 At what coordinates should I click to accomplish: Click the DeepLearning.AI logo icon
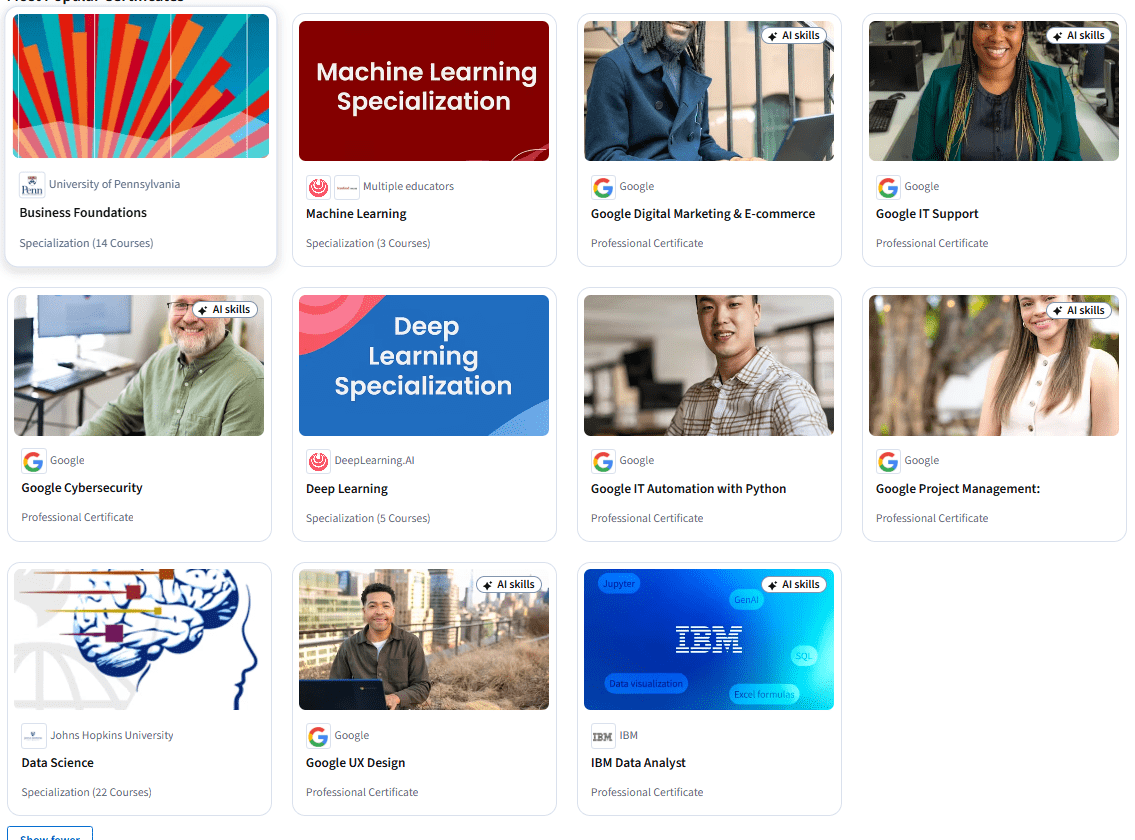pyautogui.click(x=318, y=461)
